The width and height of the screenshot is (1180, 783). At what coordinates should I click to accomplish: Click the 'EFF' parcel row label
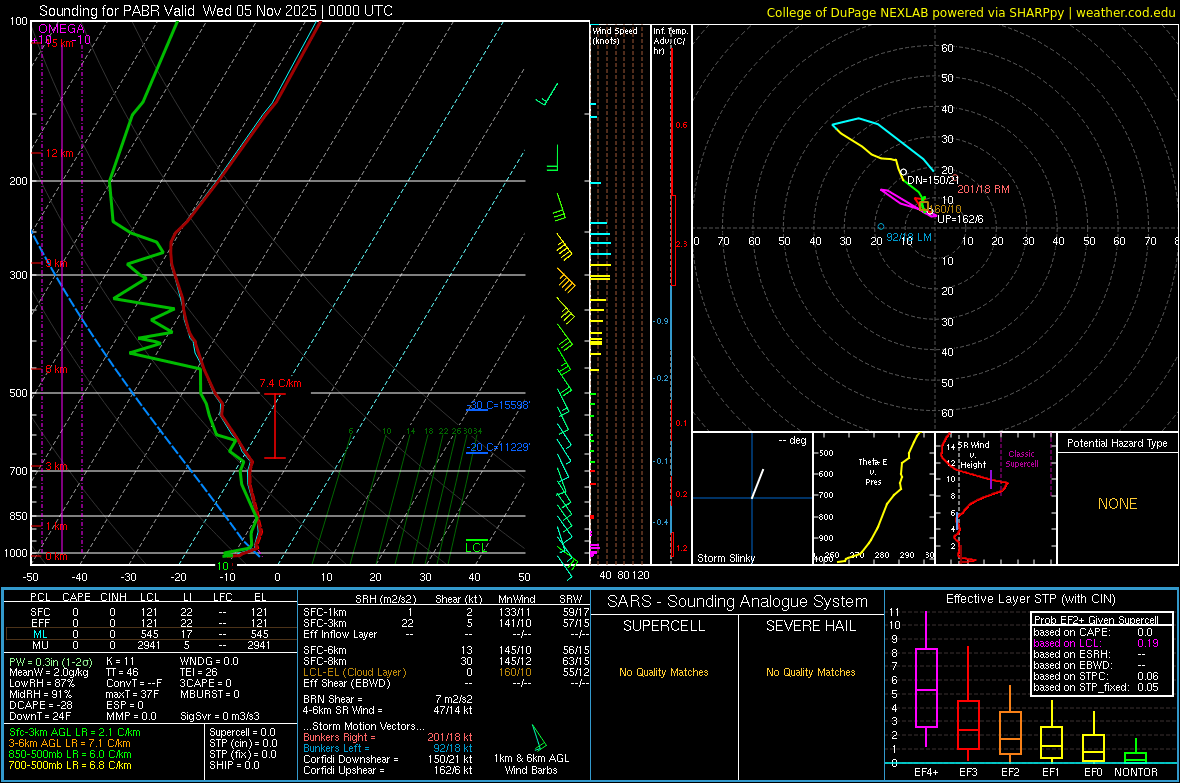pyautogui.click(x=40, y=623)
